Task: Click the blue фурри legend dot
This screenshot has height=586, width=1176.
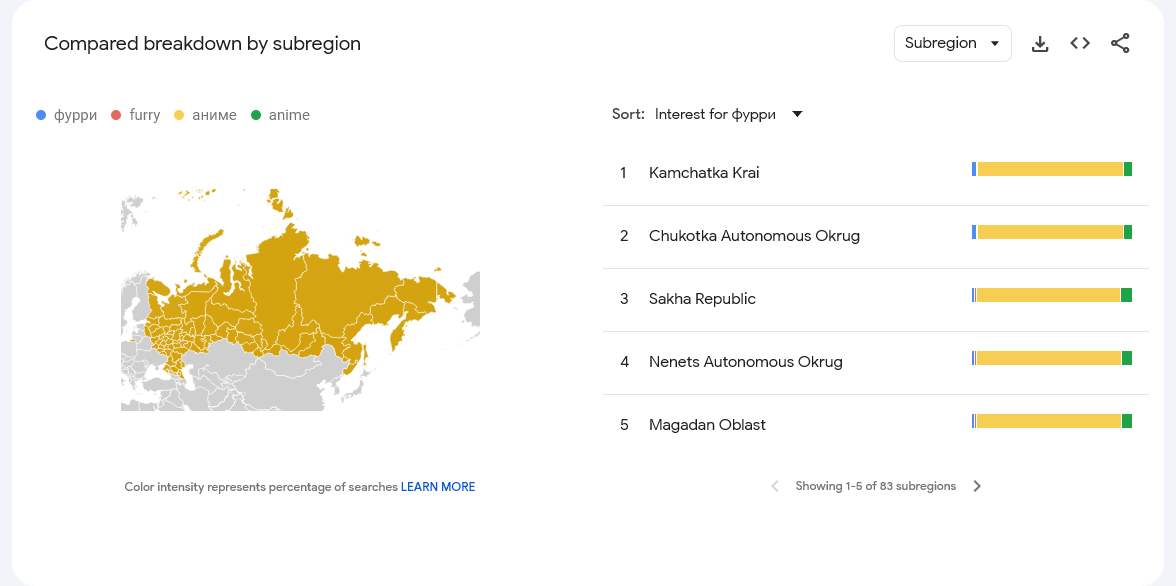Action: tap(41, 115)
